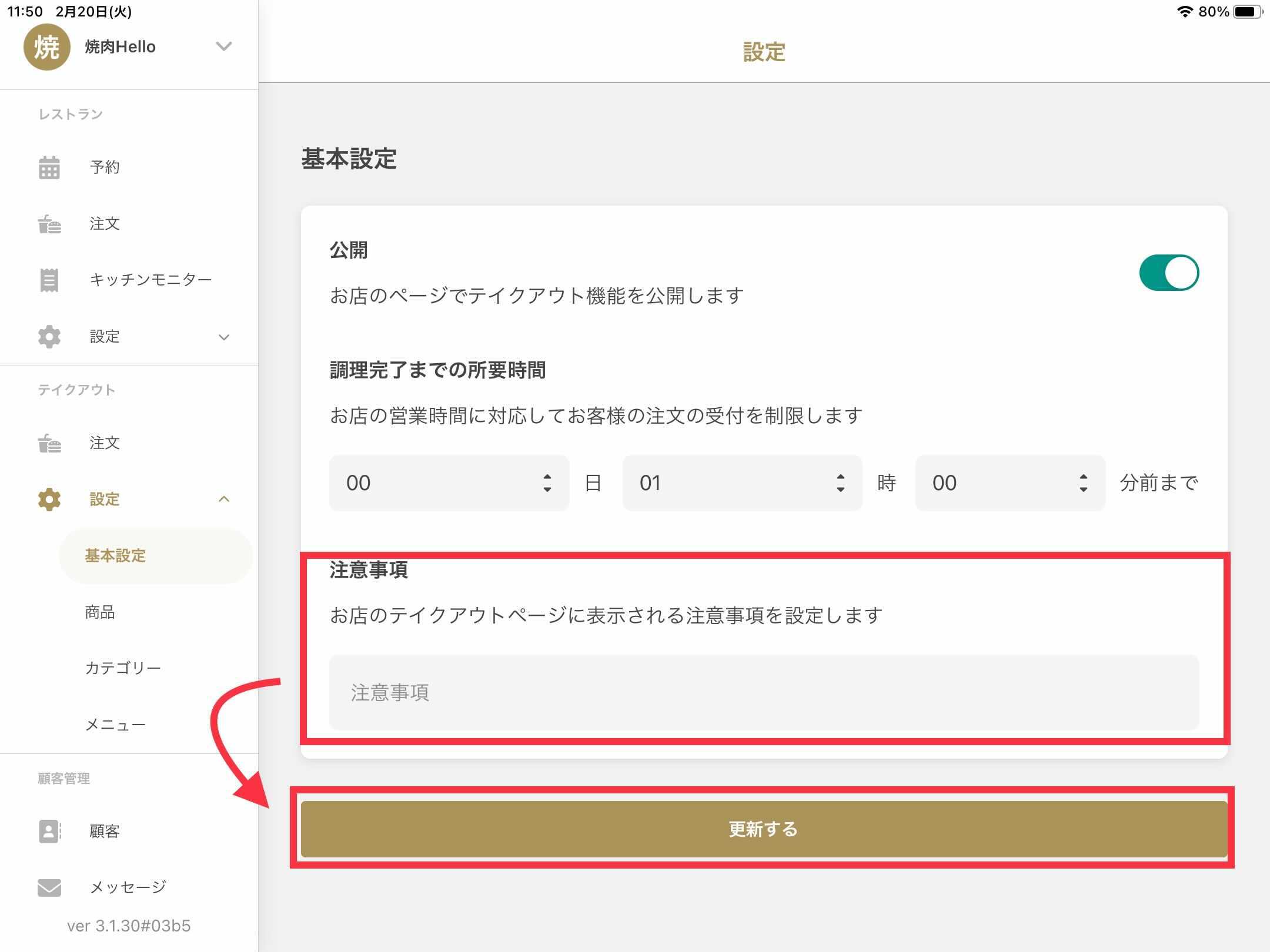The image size is (1270, 952).
Task: Open the 顧客 contact card icon
Action: click(x=49, y=832)
